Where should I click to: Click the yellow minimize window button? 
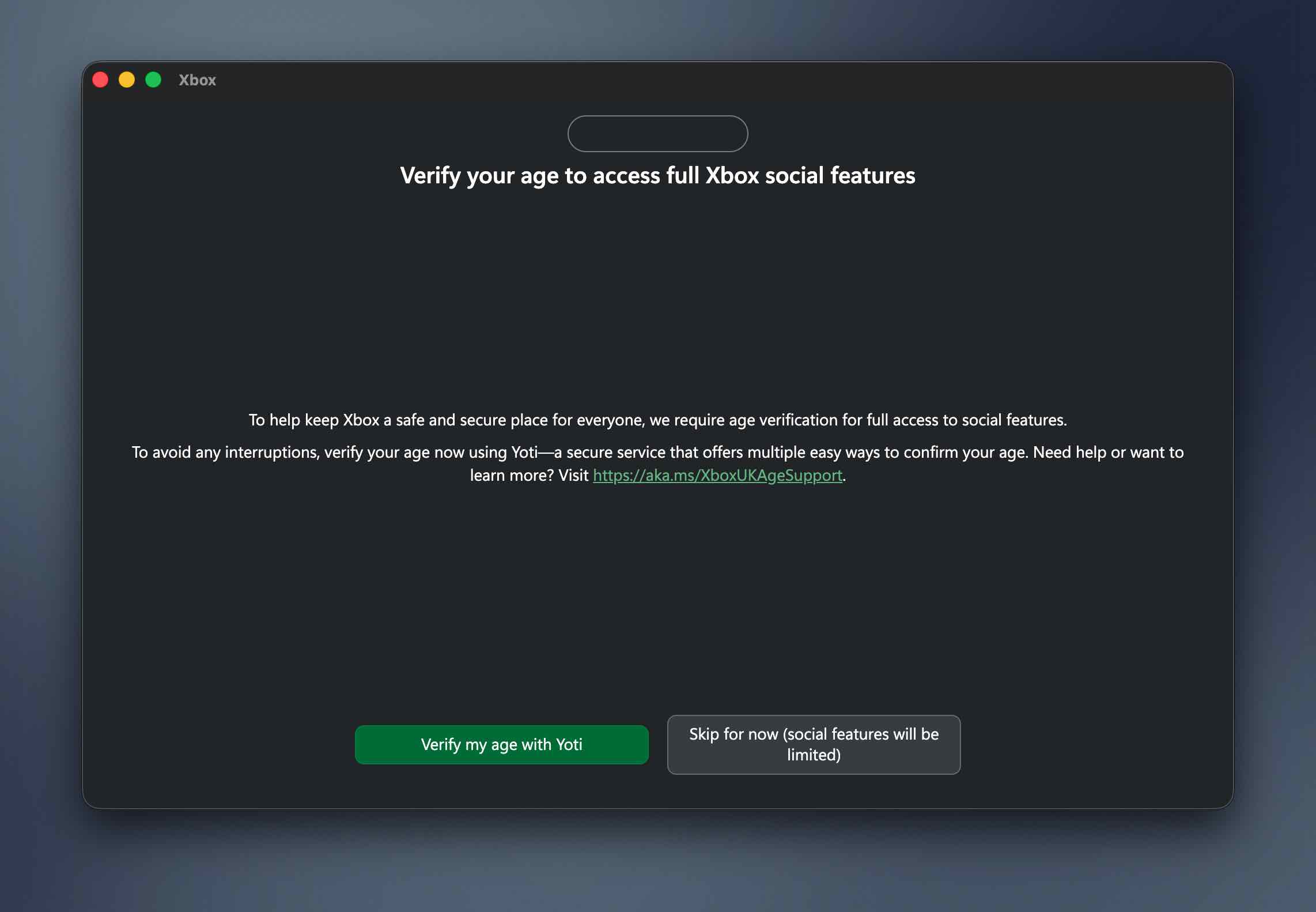[x=127, y=80]
